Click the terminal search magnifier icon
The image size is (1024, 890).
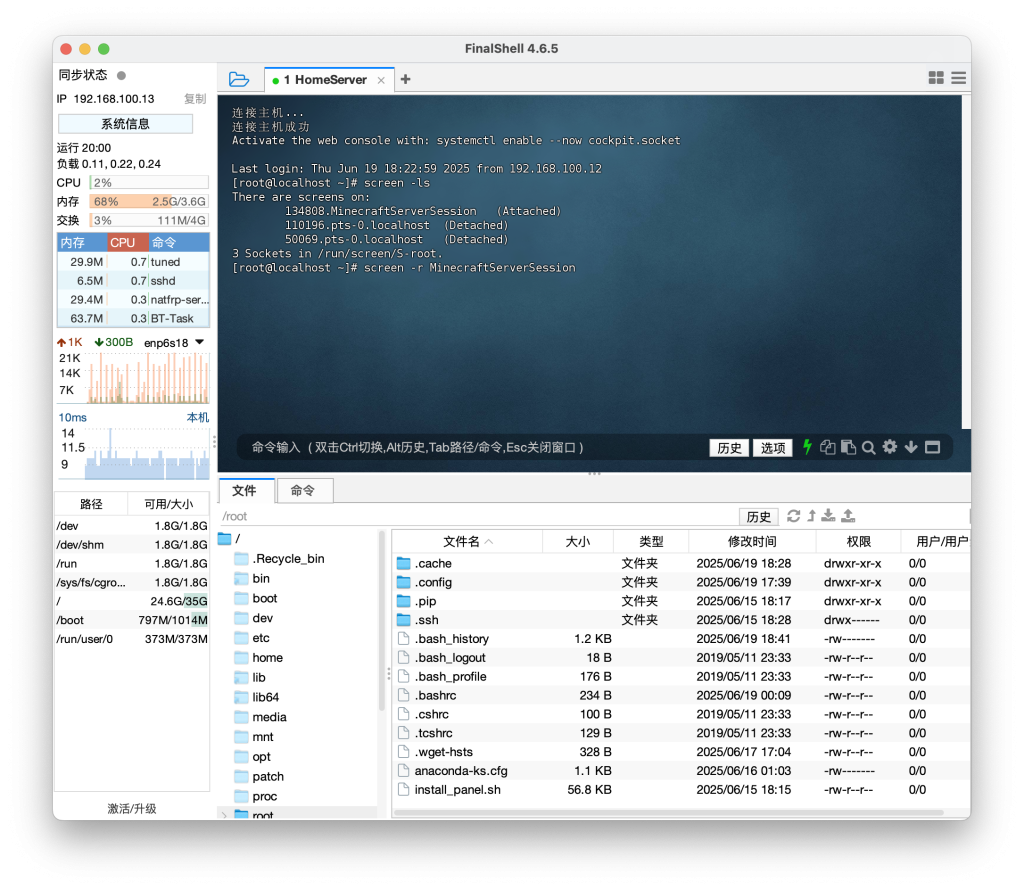click(x=869, y=447)
